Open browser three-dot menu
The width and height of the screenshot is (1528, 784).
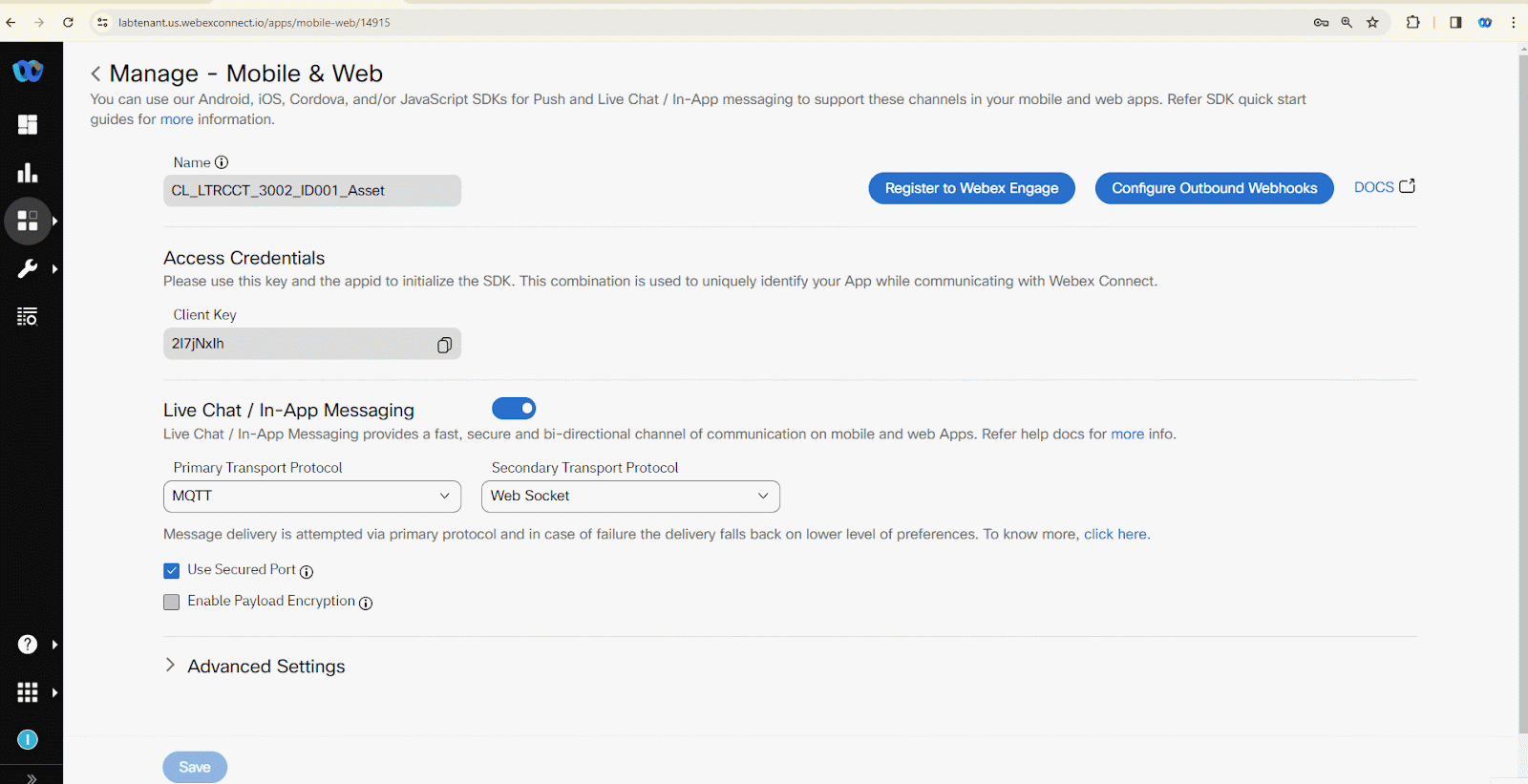[x=1514, y=22]
